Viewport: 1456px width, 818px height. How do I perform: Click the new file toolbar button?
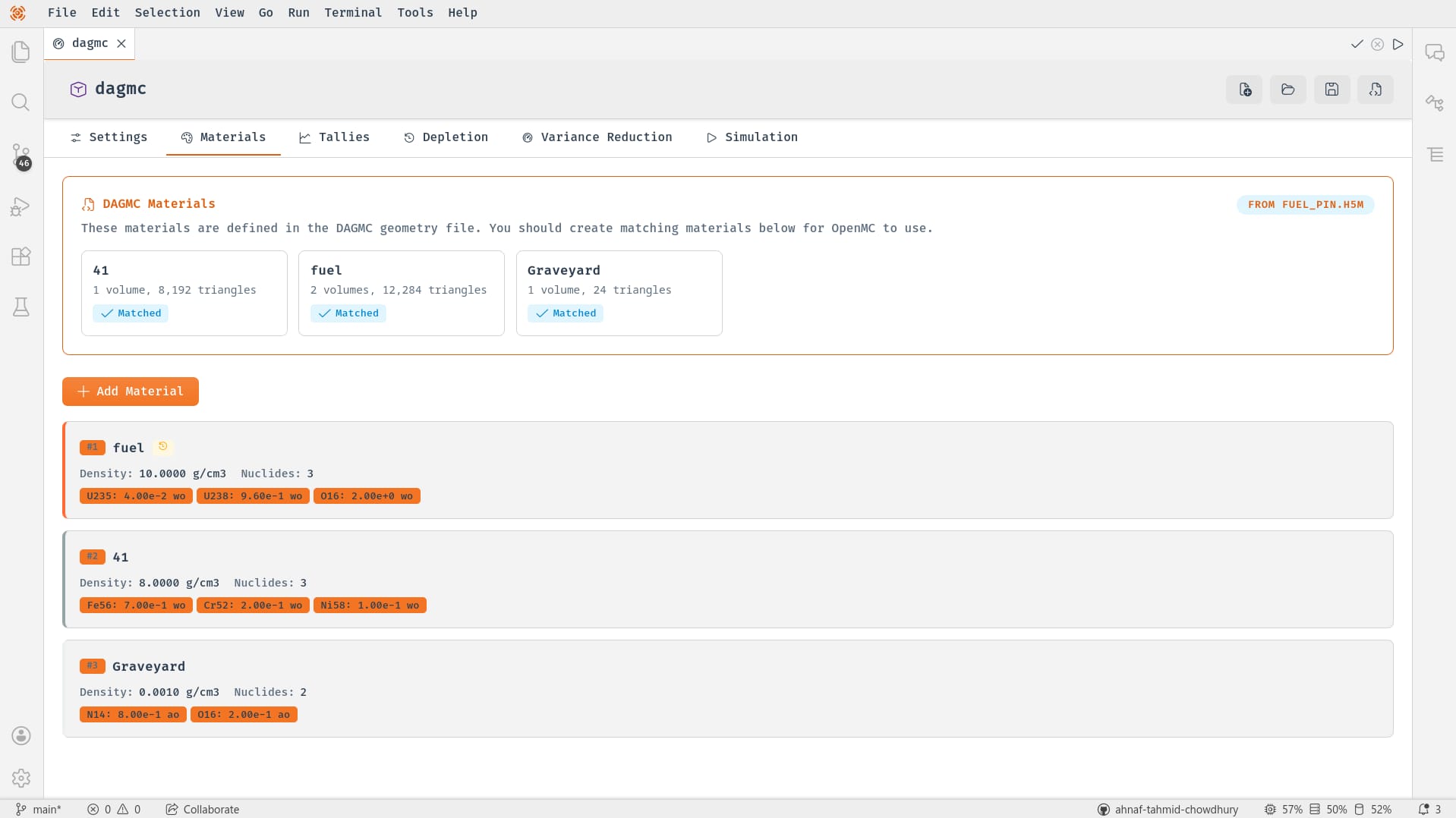coord(1244,90)
